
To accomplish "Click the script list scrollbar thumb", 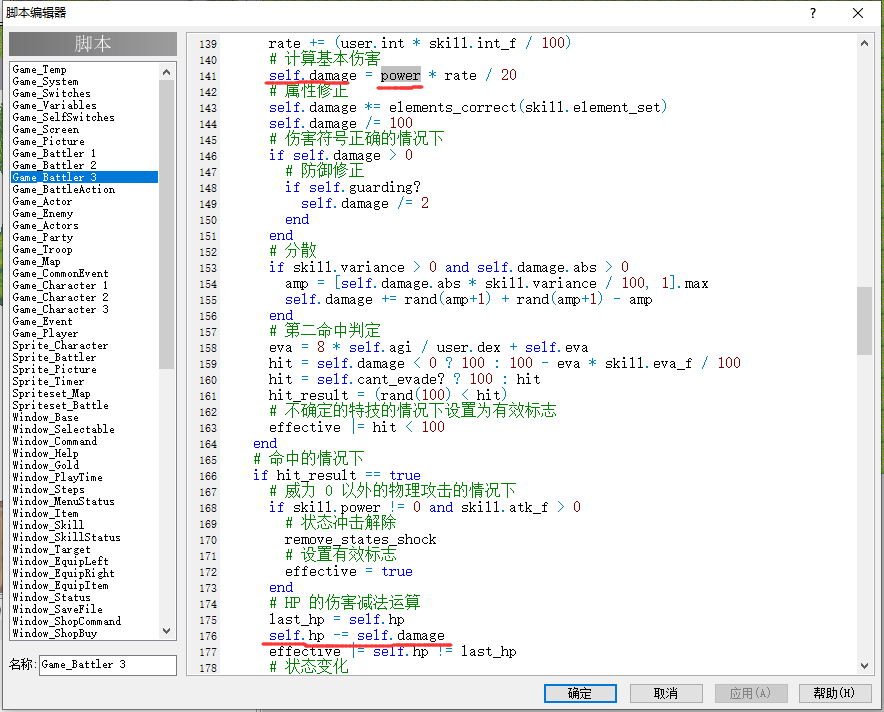I will (166, 224).
